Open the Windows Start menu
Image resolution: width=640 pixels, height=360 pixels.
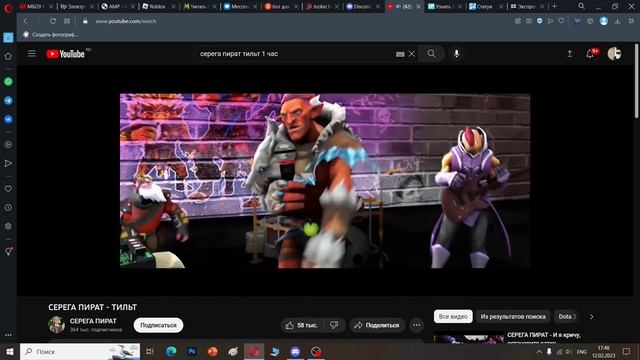click(9, 351)
